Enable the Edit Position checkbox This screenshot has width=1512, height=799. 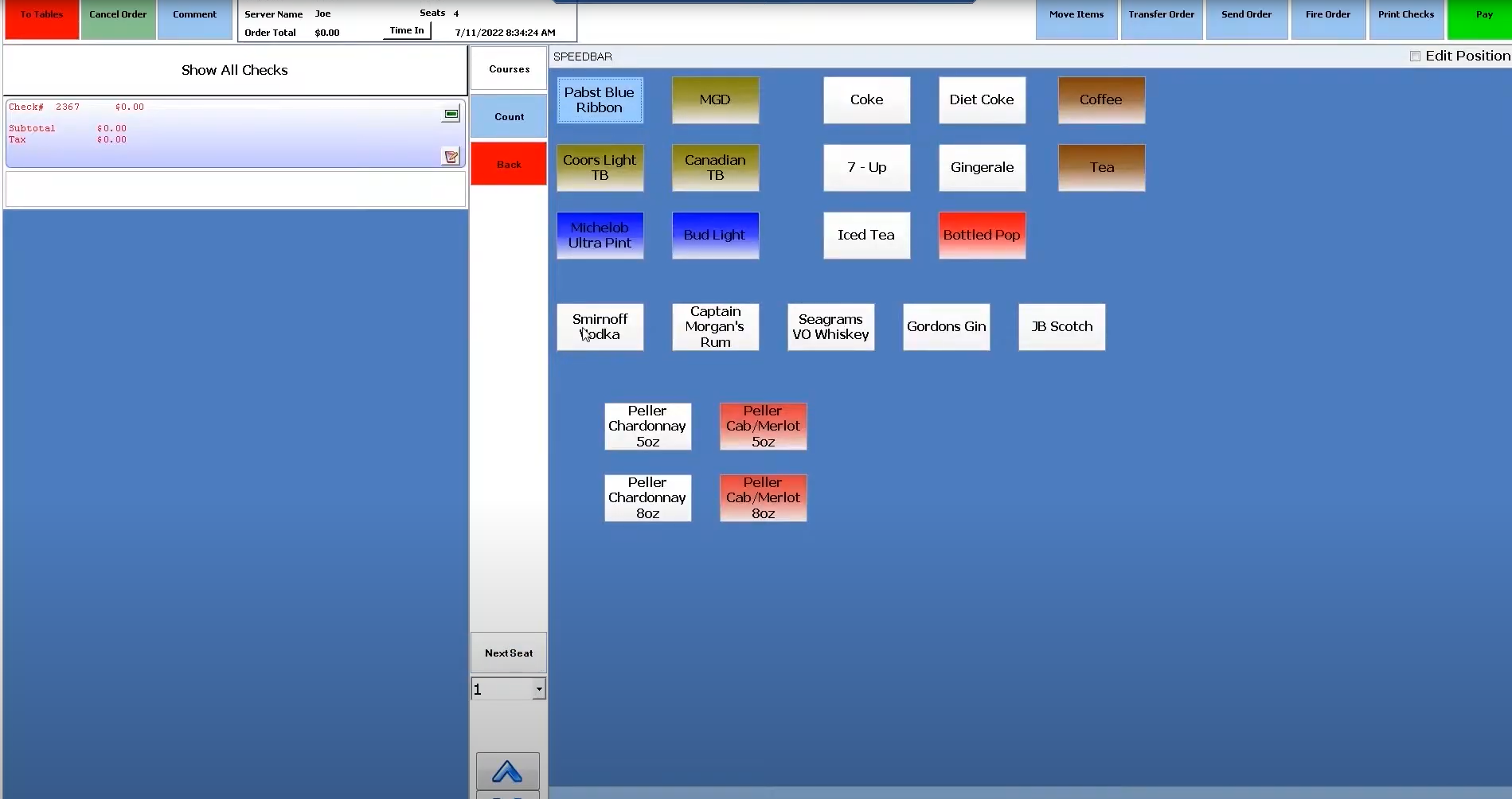coord(1416,56)
